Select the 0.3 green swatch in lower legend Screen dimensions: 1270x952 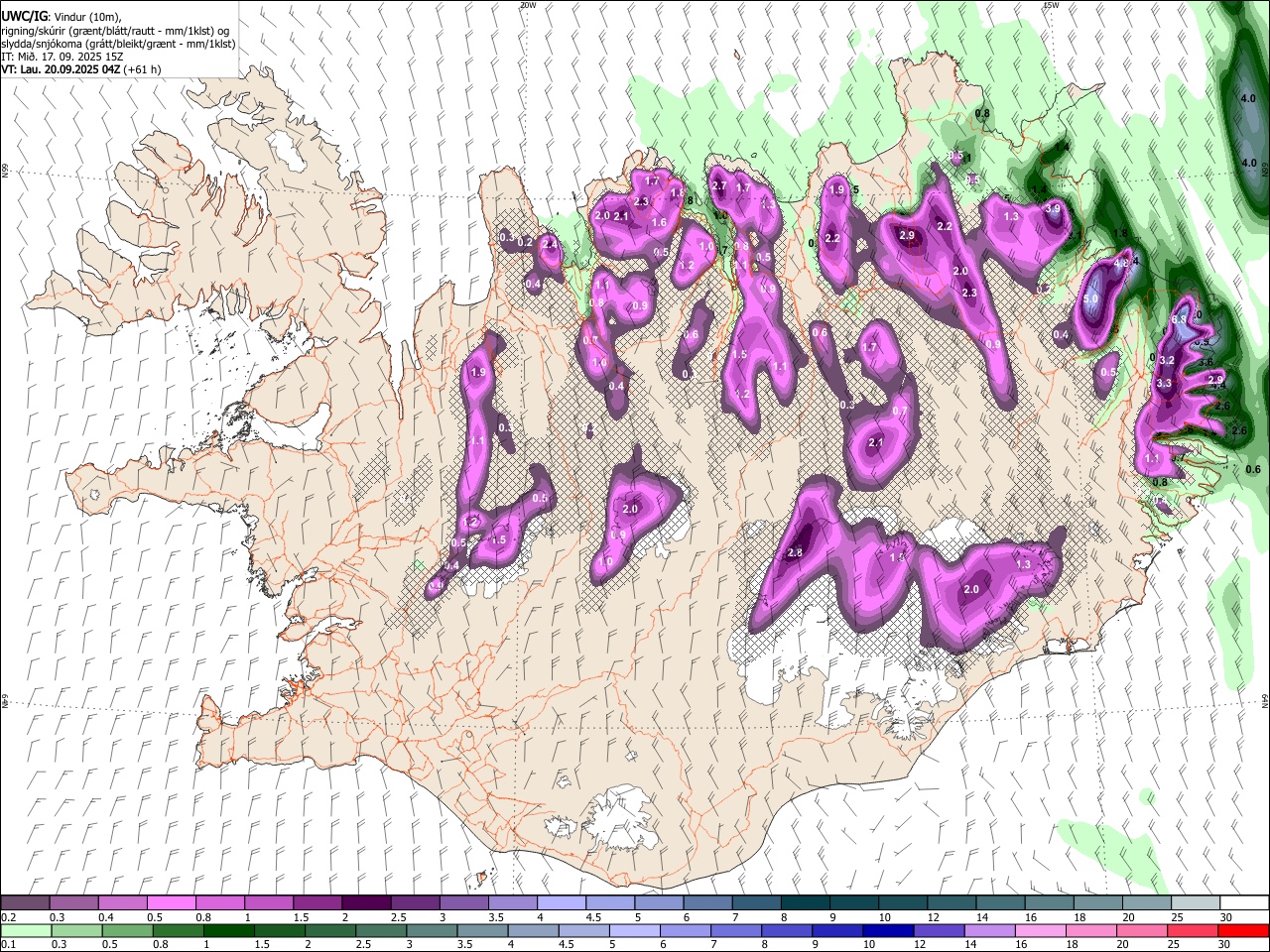(76, 931)
